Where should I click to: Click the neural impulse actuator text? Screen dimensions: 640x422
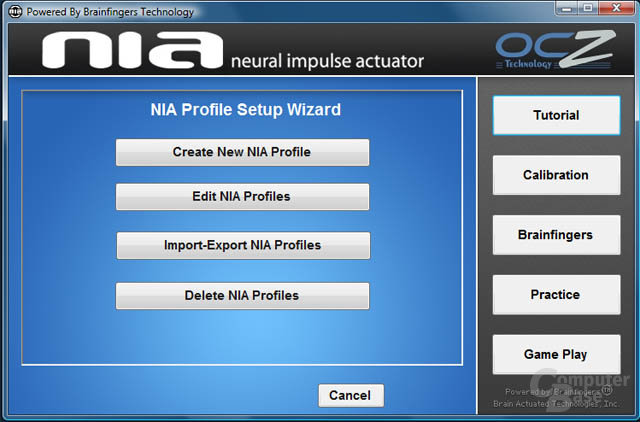pos(327,61)
